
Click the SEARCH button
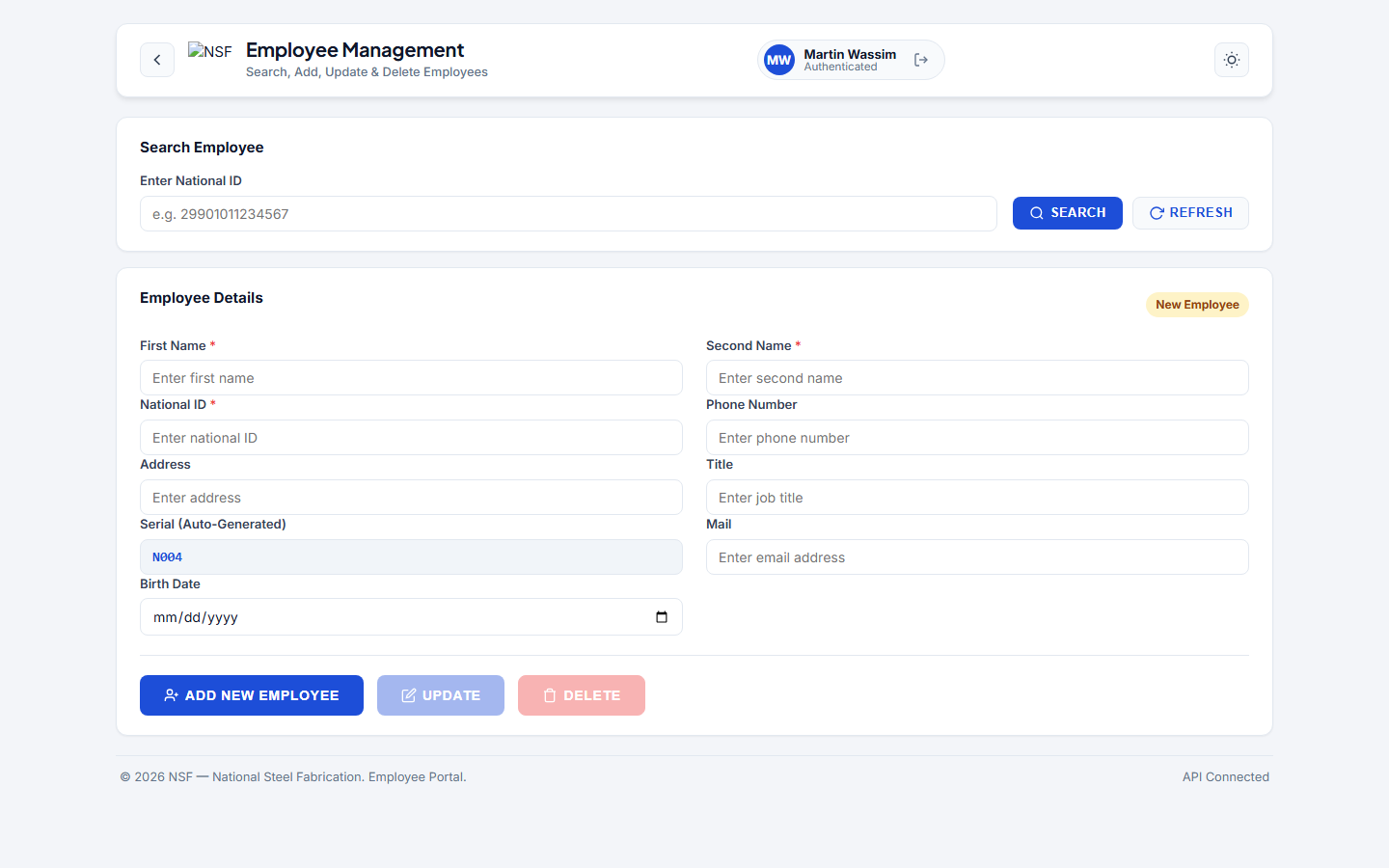pyautogui.click(x=1068, y=213)
